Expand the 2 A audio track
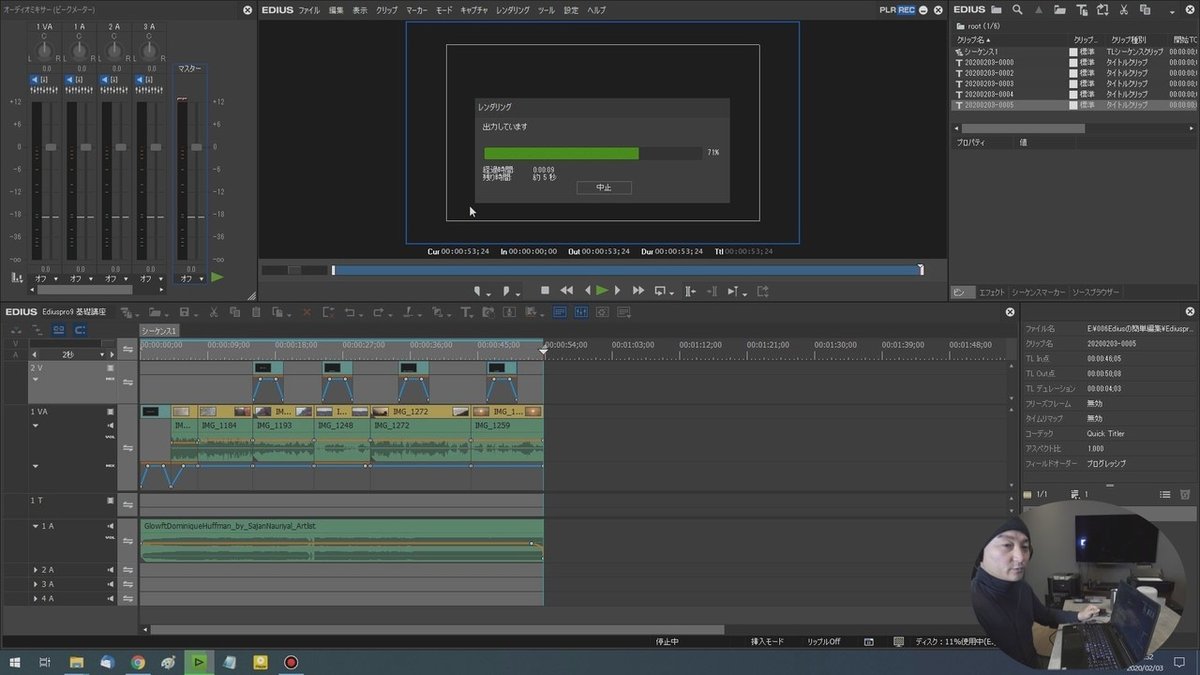The width and height of the screenshot is (1200, 675). (36, 570)
